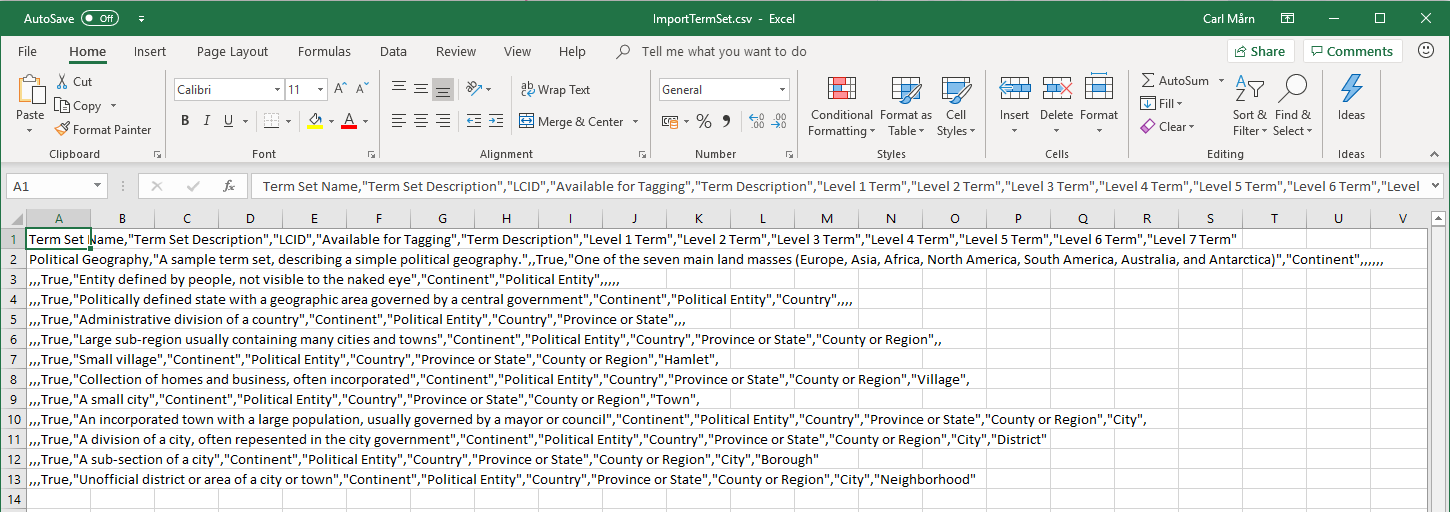Click in the Tell me search box
The image size is (1450, 512).
[x=723, y=52]
